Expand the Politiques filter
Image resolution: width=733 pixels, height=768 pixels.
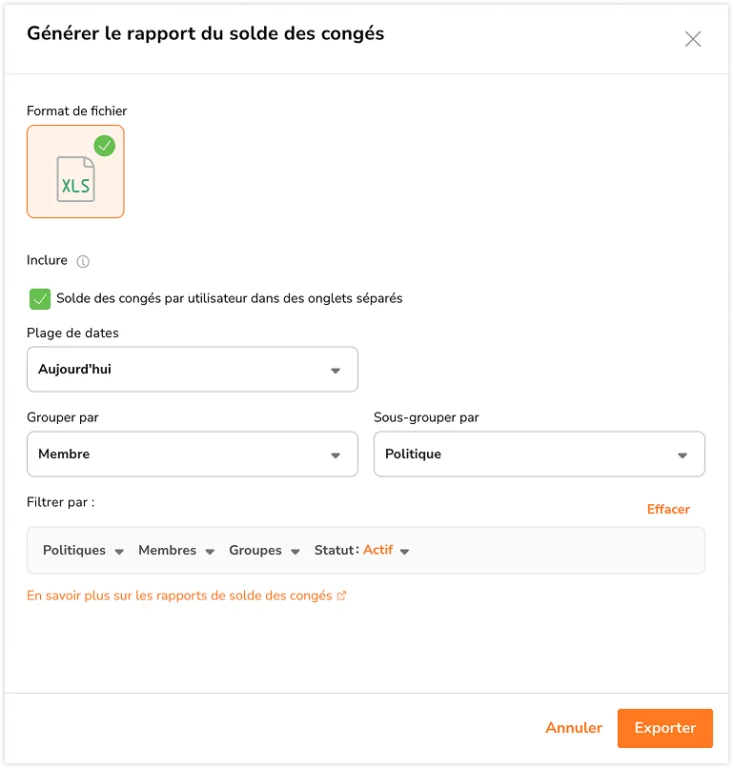(x=83, y=551)
